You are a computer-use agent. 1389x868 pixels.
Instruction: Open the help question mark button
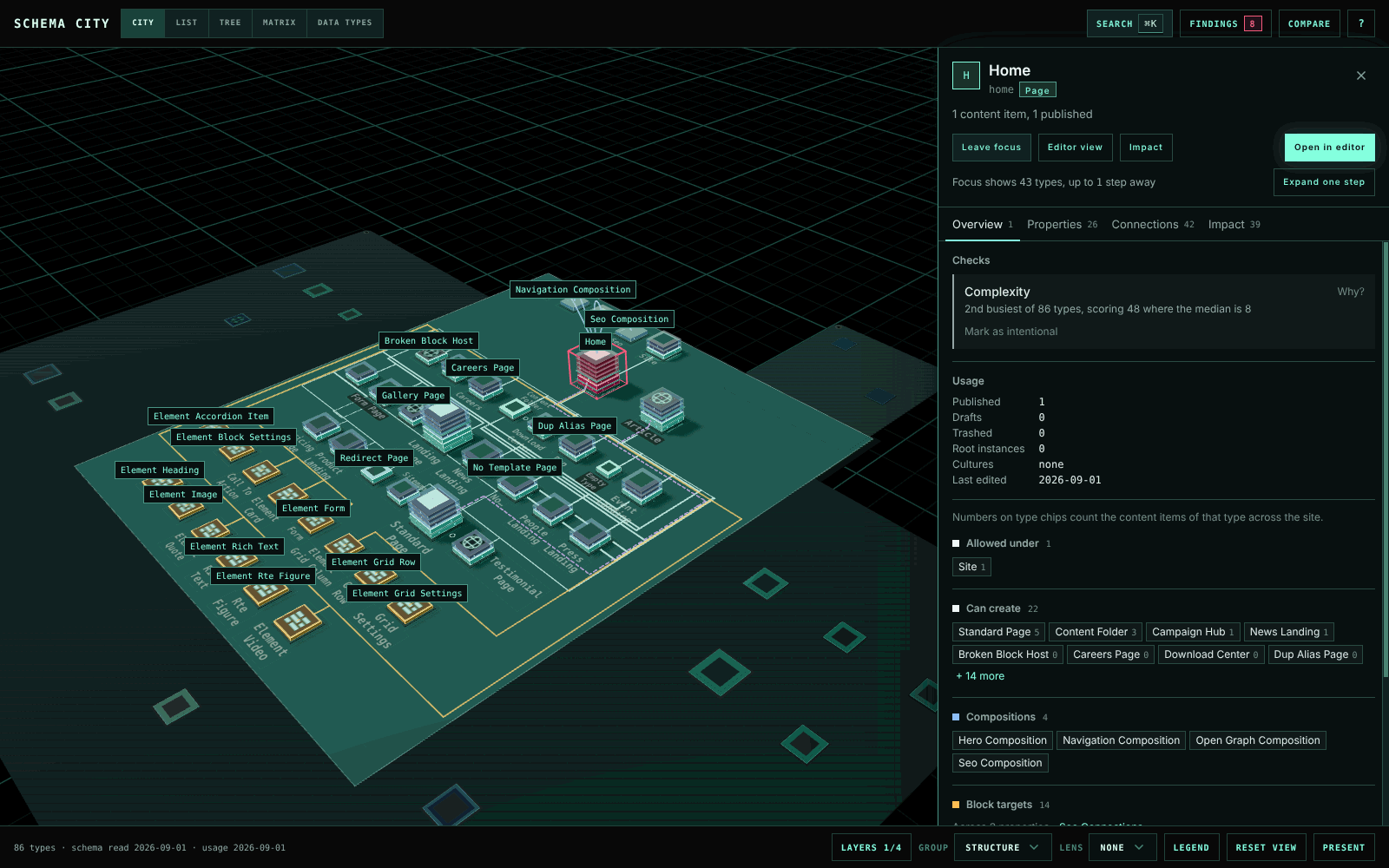(1361, 23)
